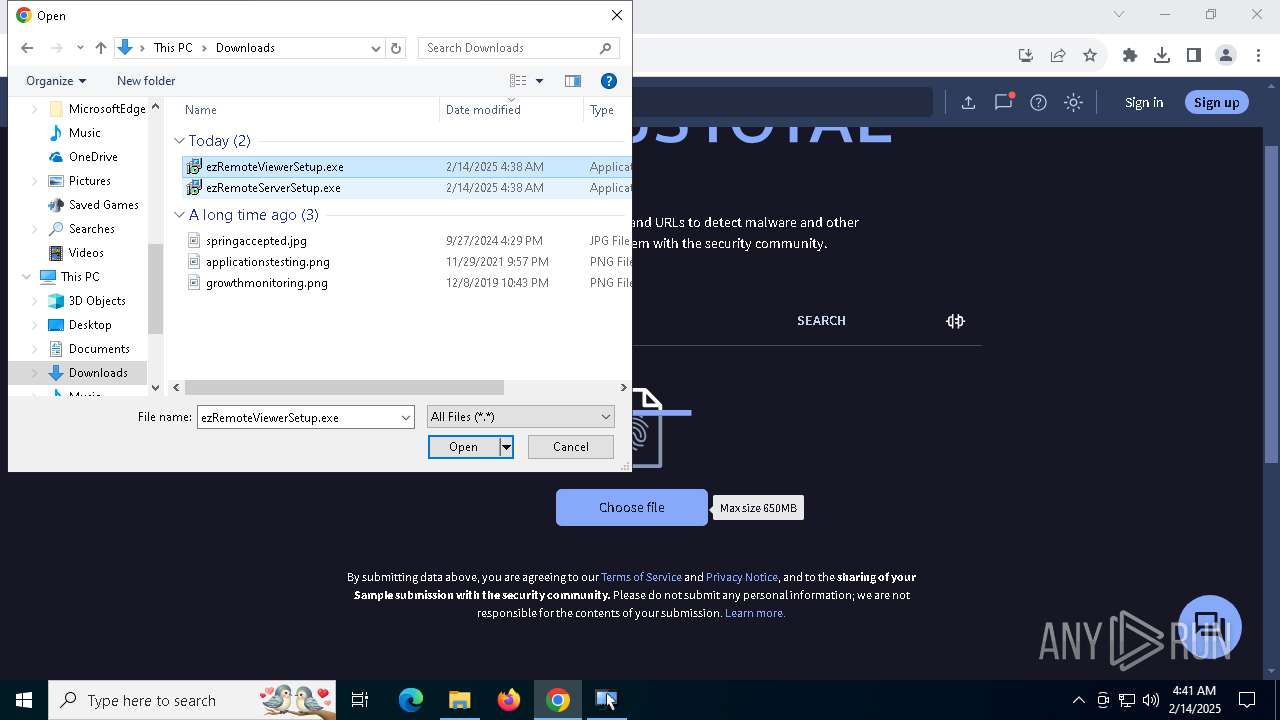Click Sign in on VirusTotal
The image size is (1280, 720).
1144,102
